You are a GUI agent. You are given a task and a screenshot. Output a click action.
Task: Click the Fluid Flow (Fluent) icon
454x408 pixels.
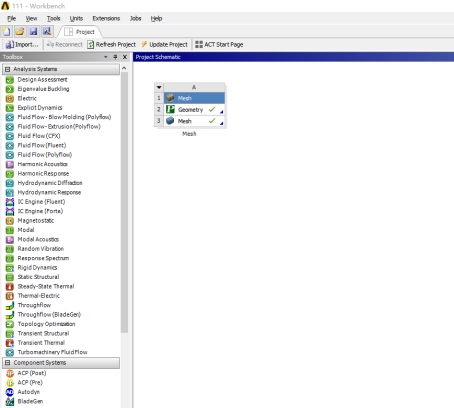10,145
